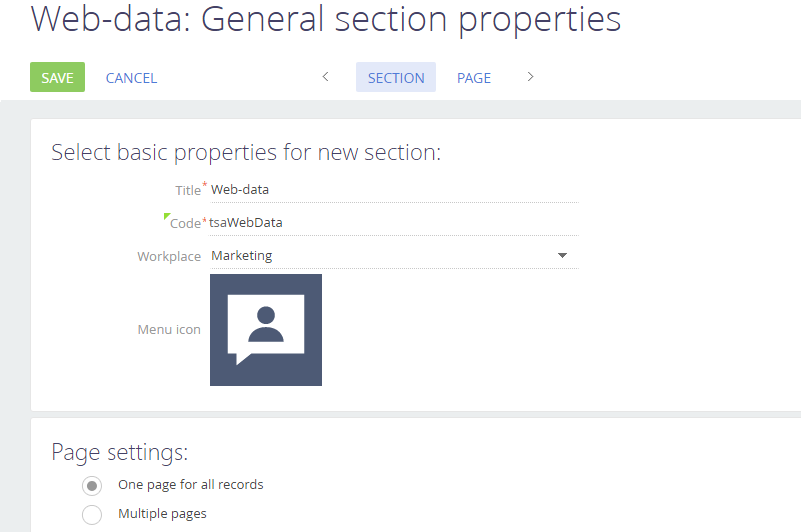Expand the Workplace dropdown arrow
The width and height of the screenshot is (801, 532).
pyautogui.click(x=562, y=256)
